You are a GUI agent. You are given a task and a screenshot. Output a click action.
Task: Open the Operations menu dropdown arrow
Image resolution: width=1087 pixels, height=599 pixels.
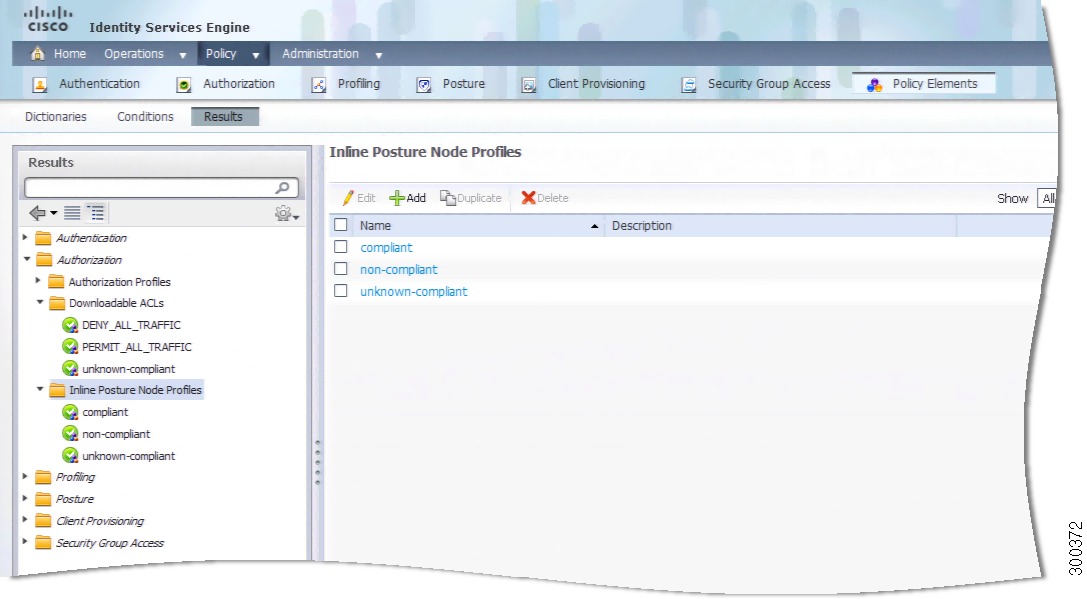point(183,55)
